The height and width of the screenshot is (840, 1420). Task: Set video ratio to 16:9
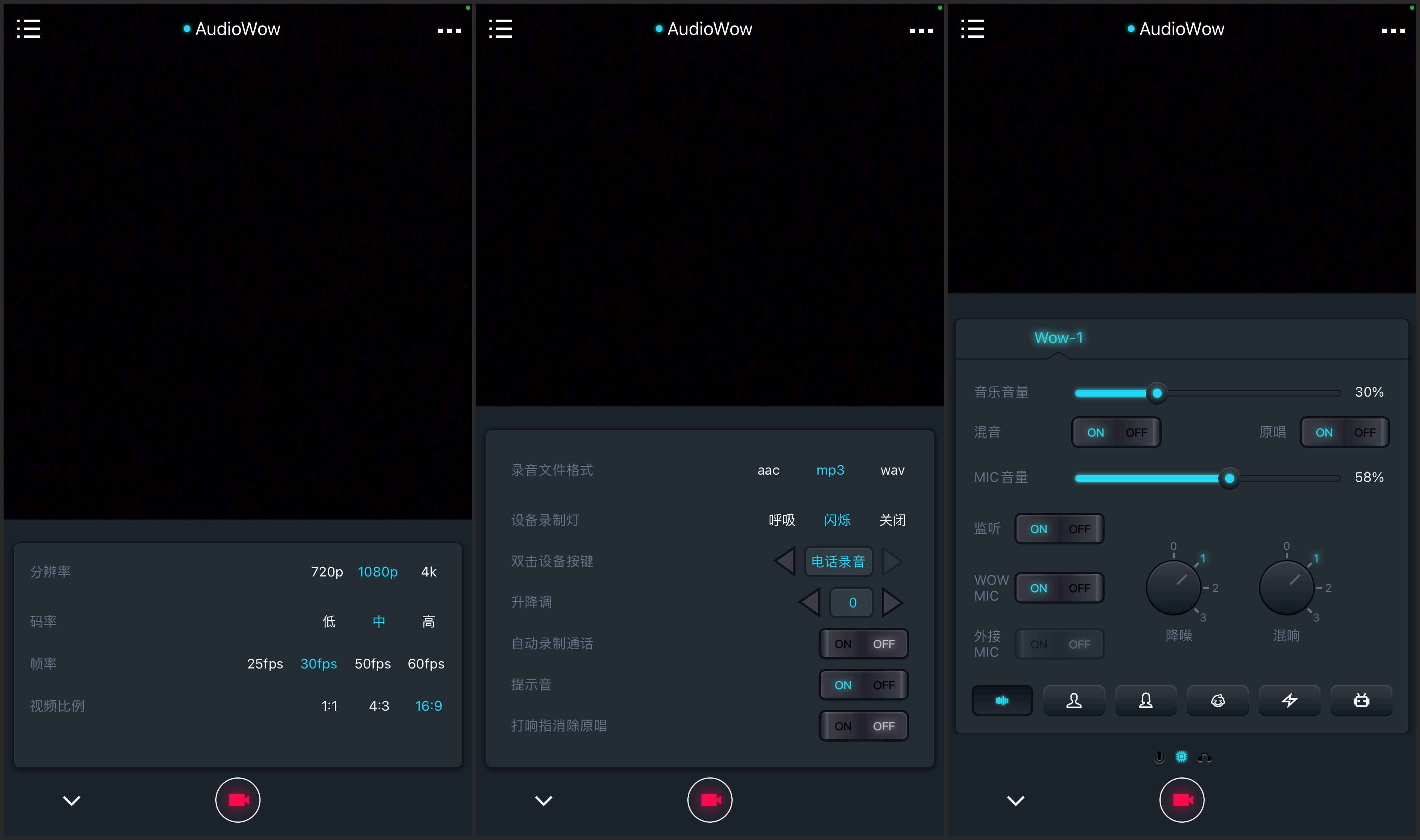(428, 706)
